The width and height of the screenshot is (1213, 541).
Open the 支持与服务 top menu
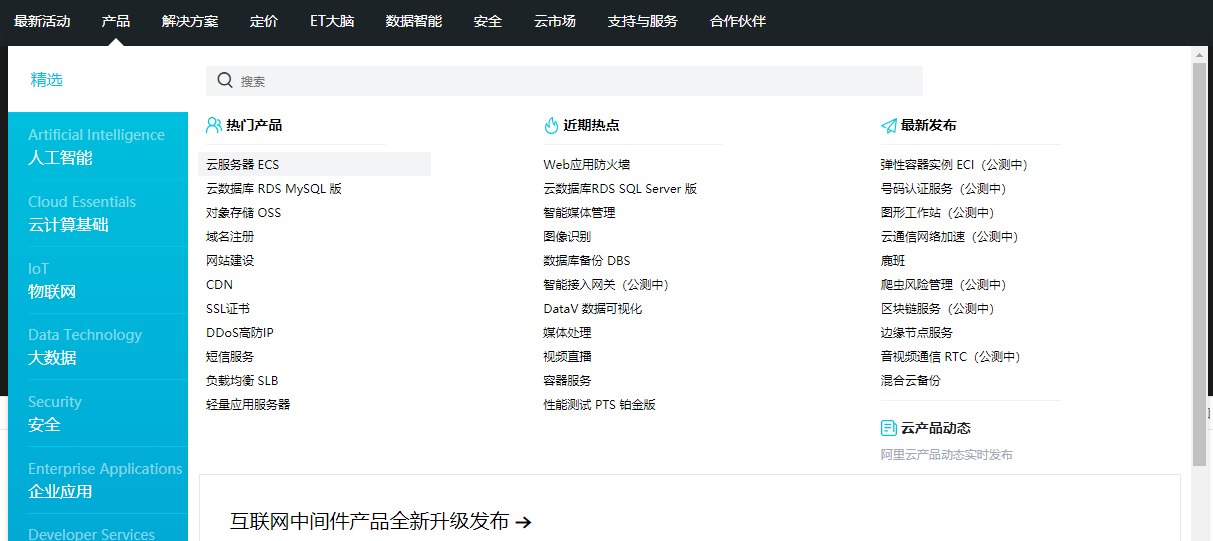pos(643,21)
